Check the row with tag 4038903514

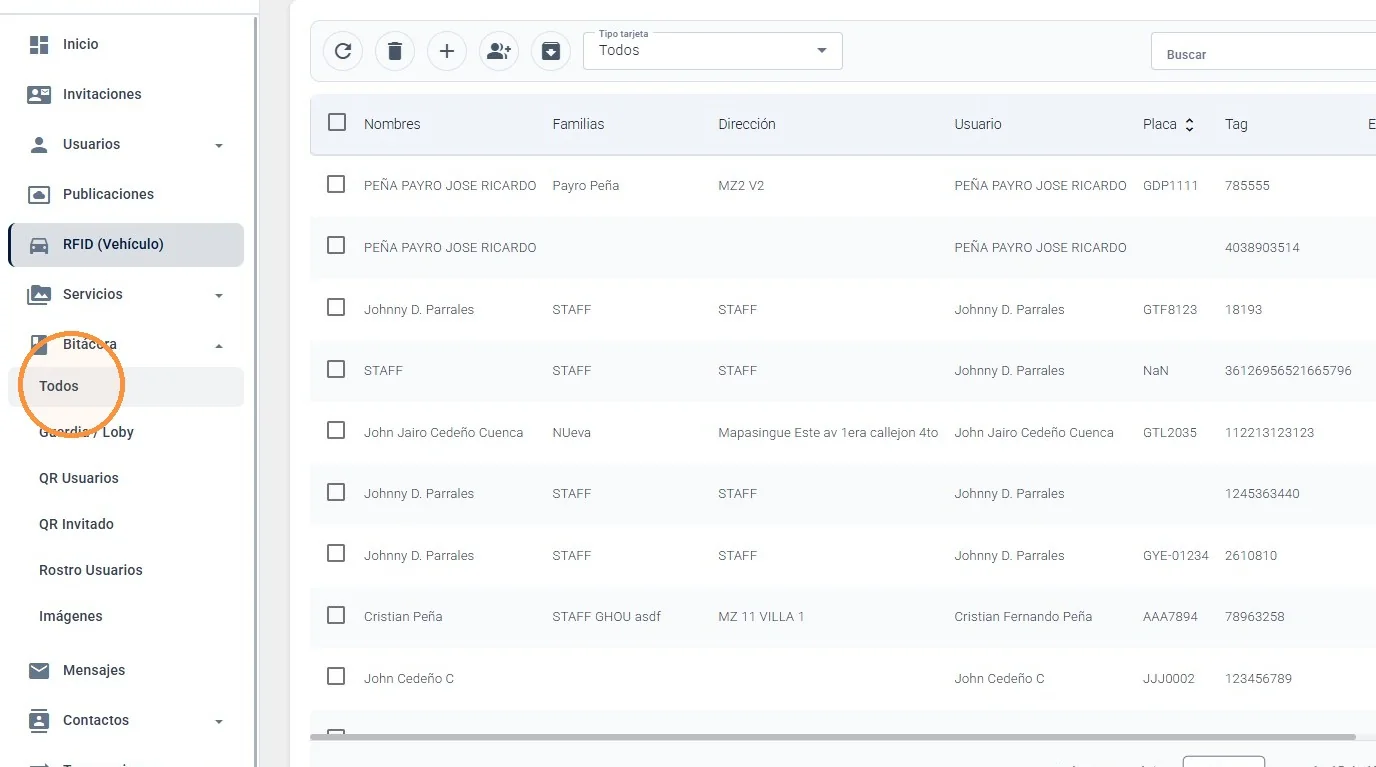click(336, 245)
